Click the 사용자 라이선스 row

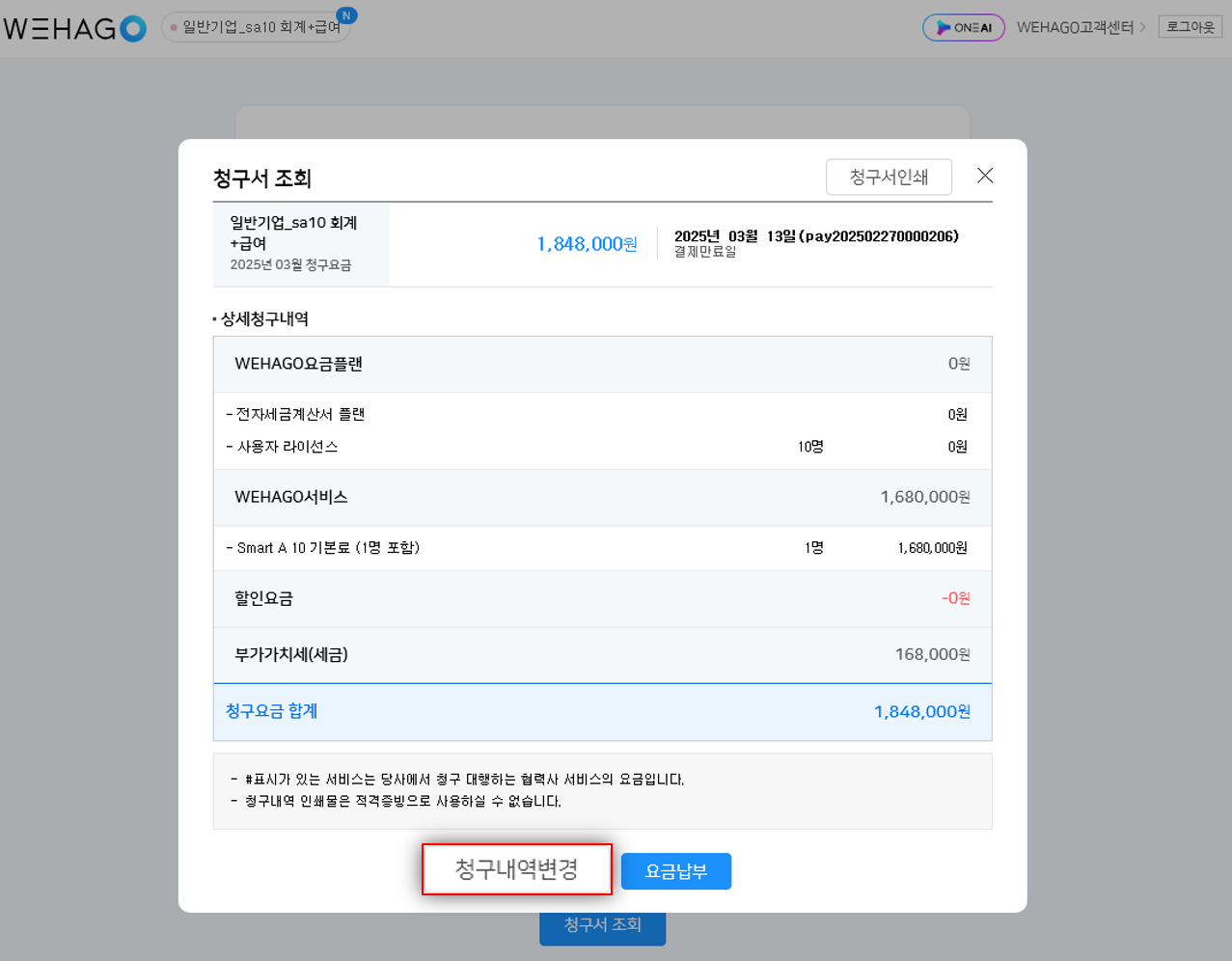click(602, 447)
